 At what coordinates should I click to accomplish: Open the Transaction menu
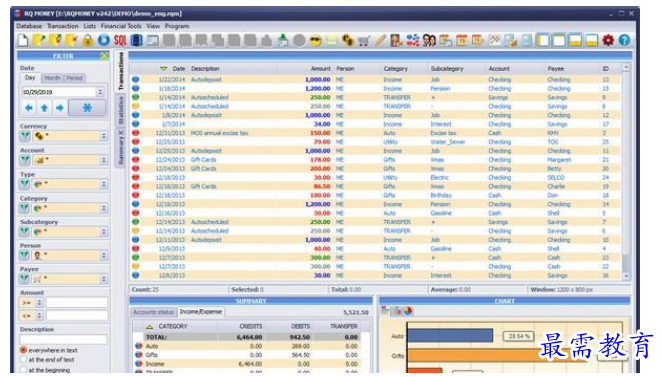tap(62, 26)
